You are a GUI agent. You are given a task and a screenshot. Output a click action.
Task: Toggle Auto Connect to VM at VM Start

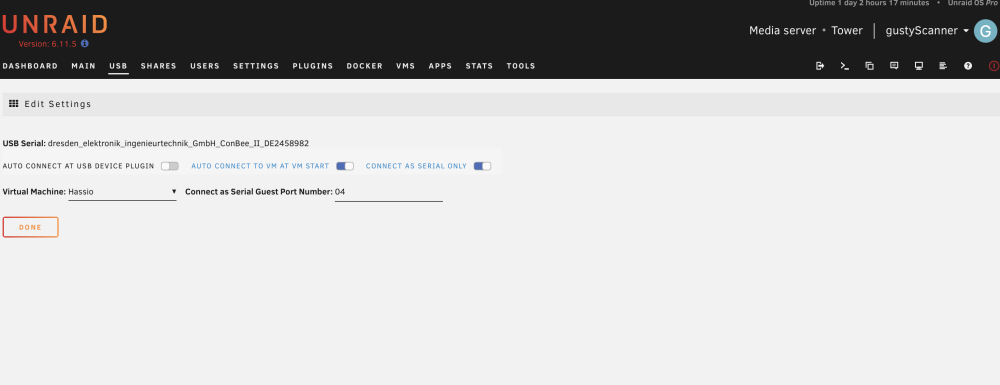pyautogui.click(x=345, y=166)
